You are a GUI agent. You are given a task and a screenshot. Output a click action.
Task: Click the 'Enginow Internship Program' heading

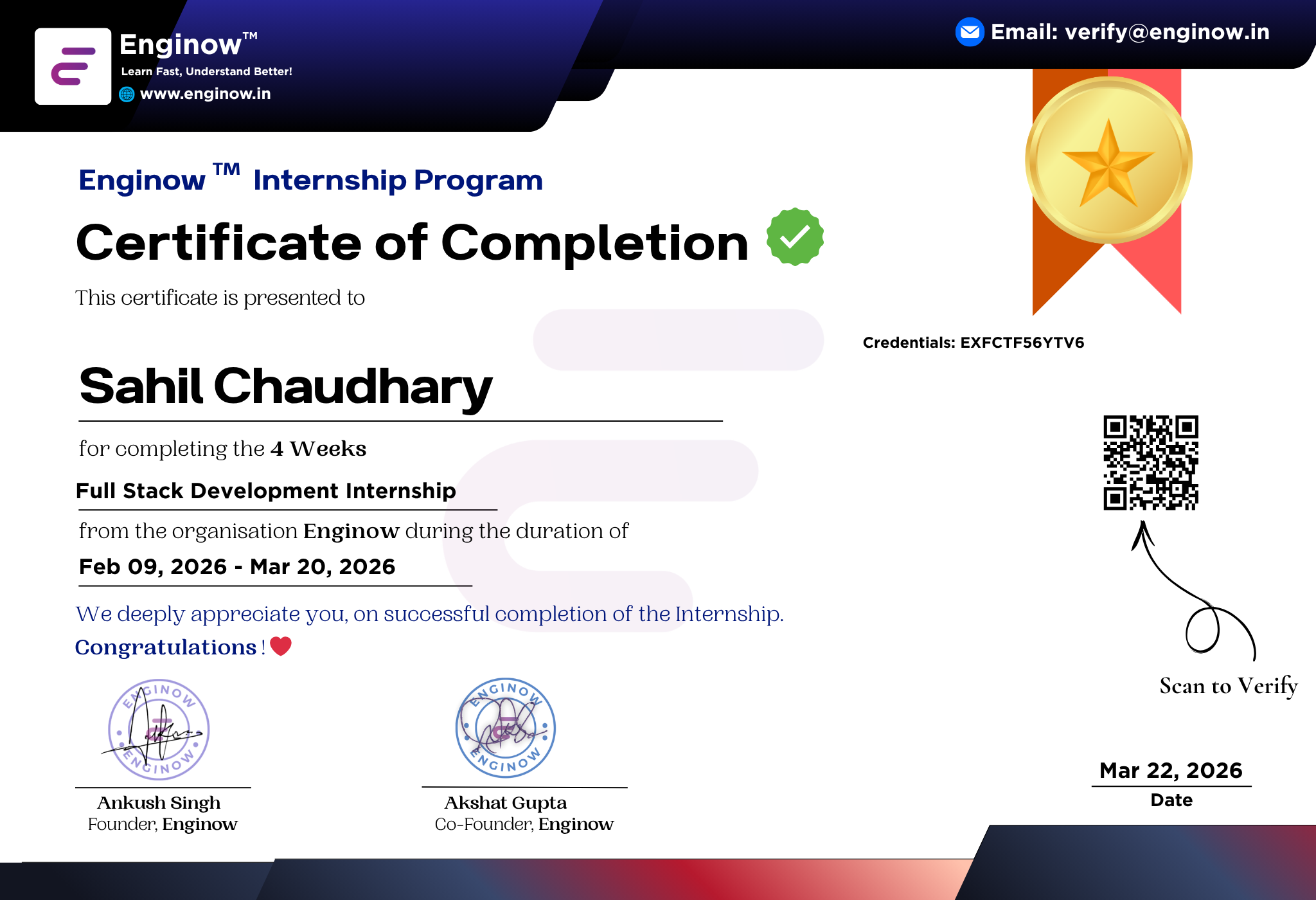pos(311,179)
